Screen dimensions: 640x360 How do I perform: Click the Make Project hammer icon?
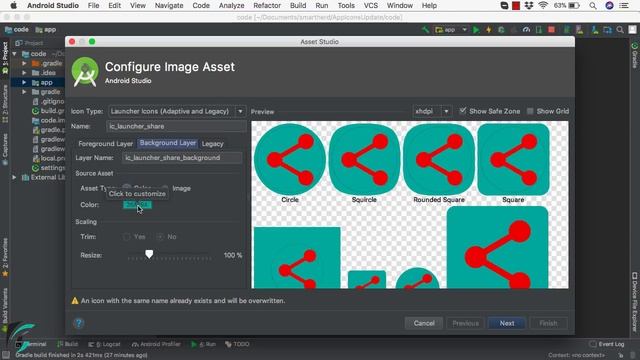(x=425, y=30)
